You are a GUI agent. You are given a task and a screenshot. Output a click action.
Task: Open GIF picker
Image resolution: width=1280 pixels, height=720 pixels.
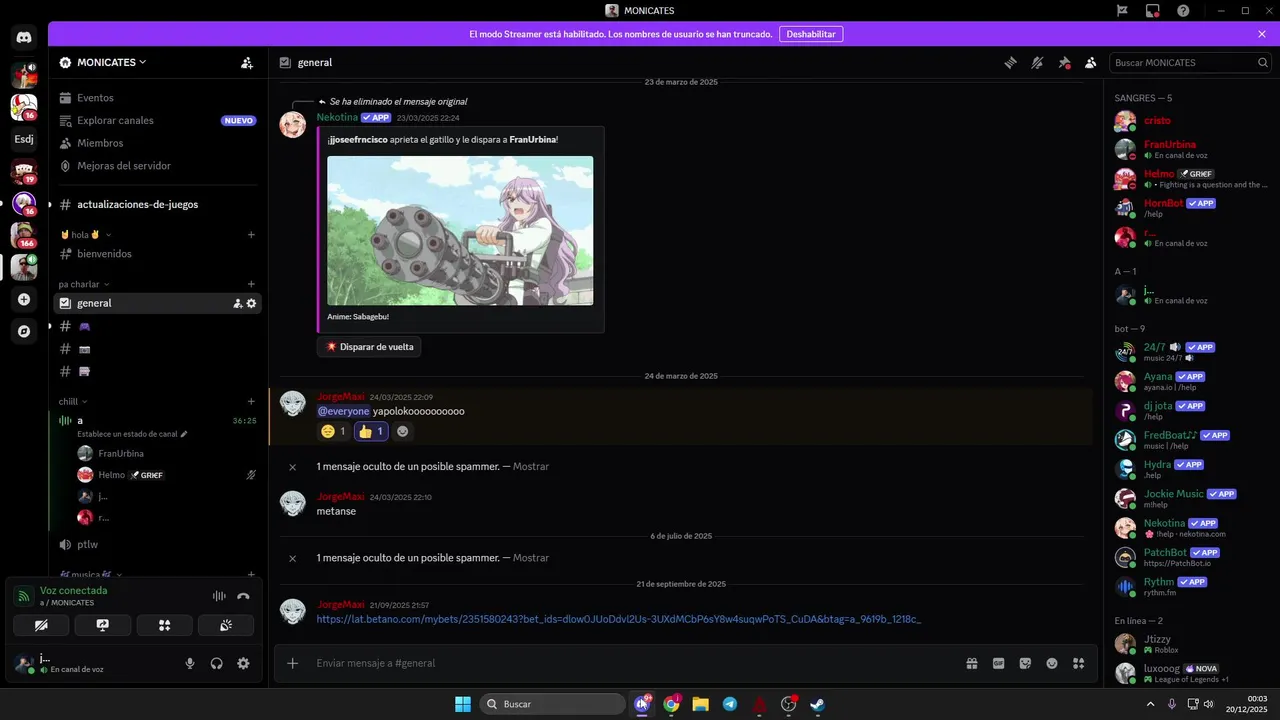click(x=998, y=663)
